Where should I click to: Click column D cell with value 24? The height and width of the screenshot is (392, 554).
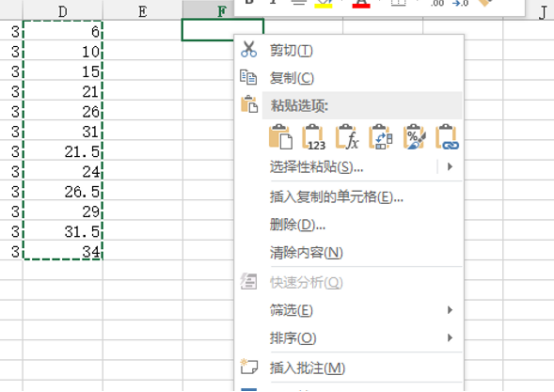pos(63,171)
